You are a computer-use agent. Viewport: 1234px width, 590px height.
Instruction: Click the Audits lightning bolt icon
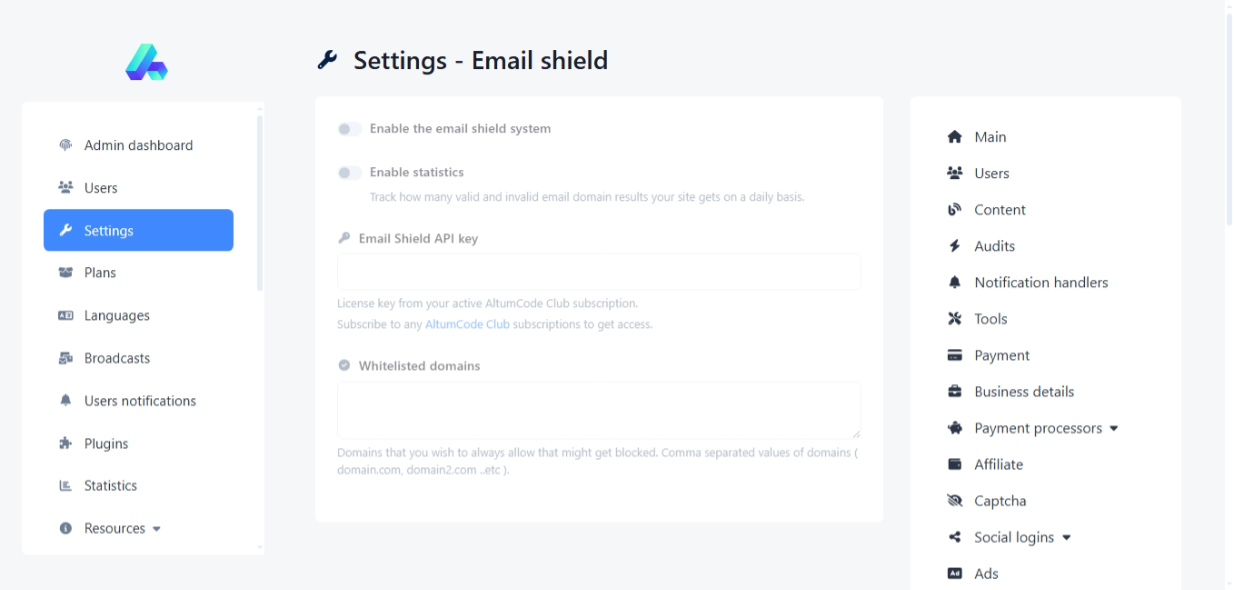click(954, 246)
